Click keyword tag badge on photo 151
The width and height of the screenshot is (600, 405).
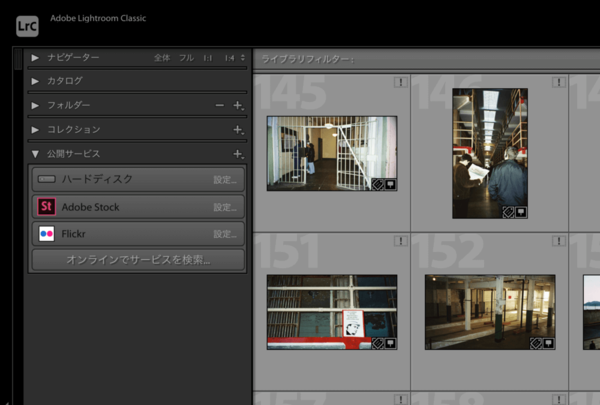[x=378, y=343]
